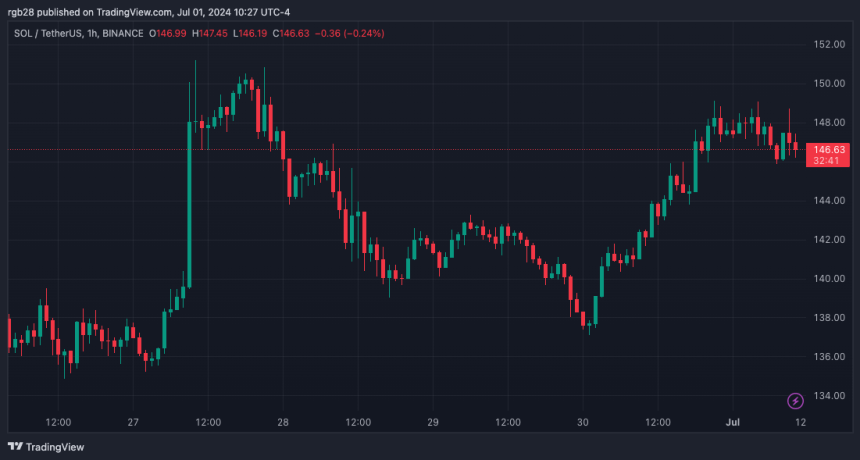Click the 144.00 price axis label
The width and height of the screenshot is (860, 460).
[x=826, y=200]
